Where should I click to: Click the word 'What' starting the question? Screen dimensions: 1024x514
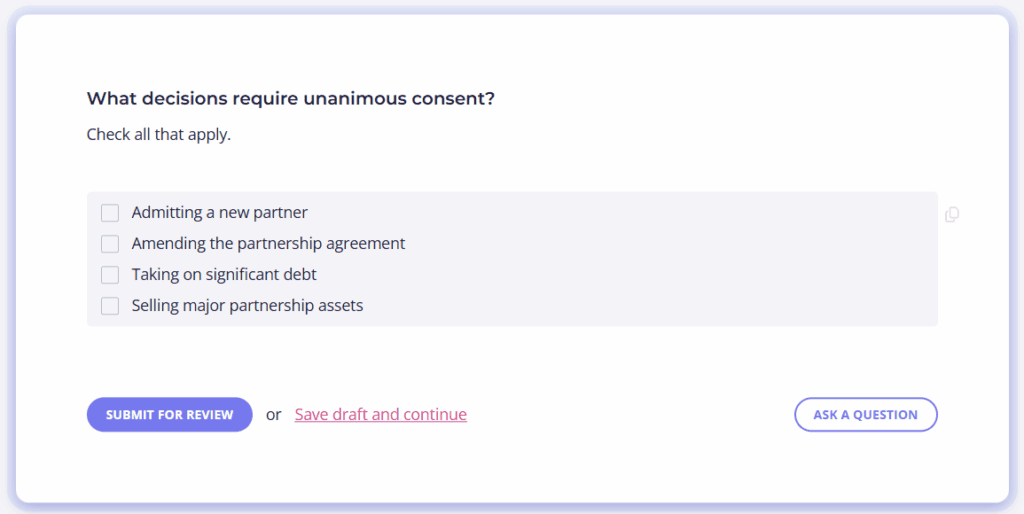[x=112, y=99]
